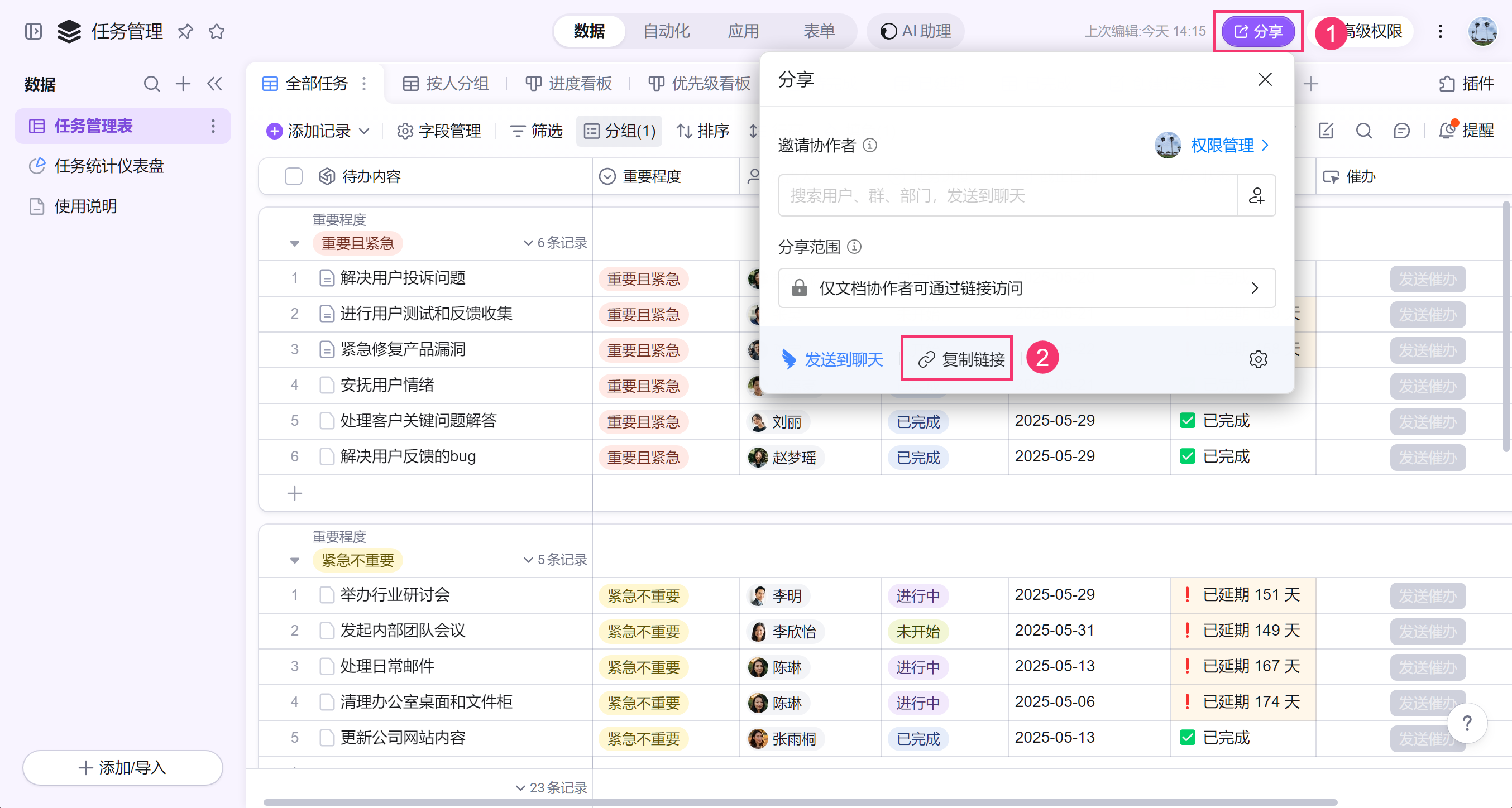
Task: Check the 举办行业研讨会 task checkbox
Action: pyautogui.click(x=326, y=595)
